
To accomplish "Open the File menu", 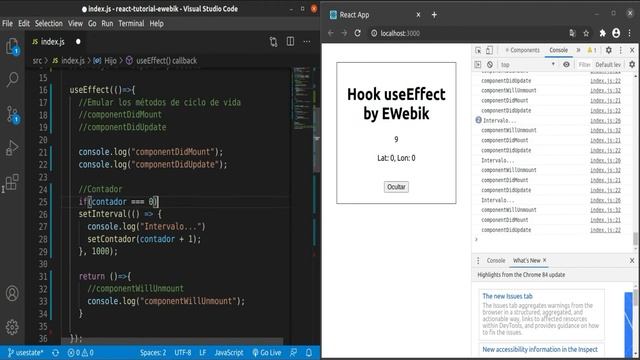I will pyautogui.click(x=7, y=24).
